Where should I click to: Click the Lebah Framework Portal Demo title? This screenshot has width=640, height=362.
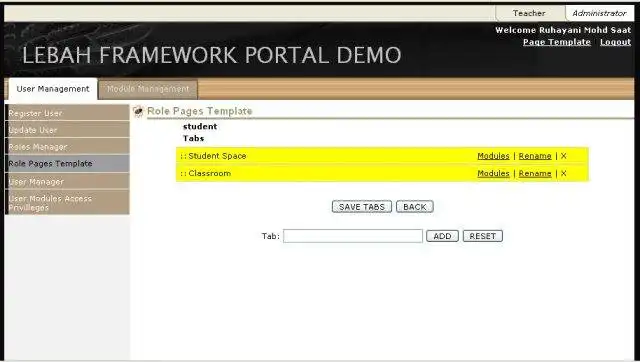pos(212,55)
